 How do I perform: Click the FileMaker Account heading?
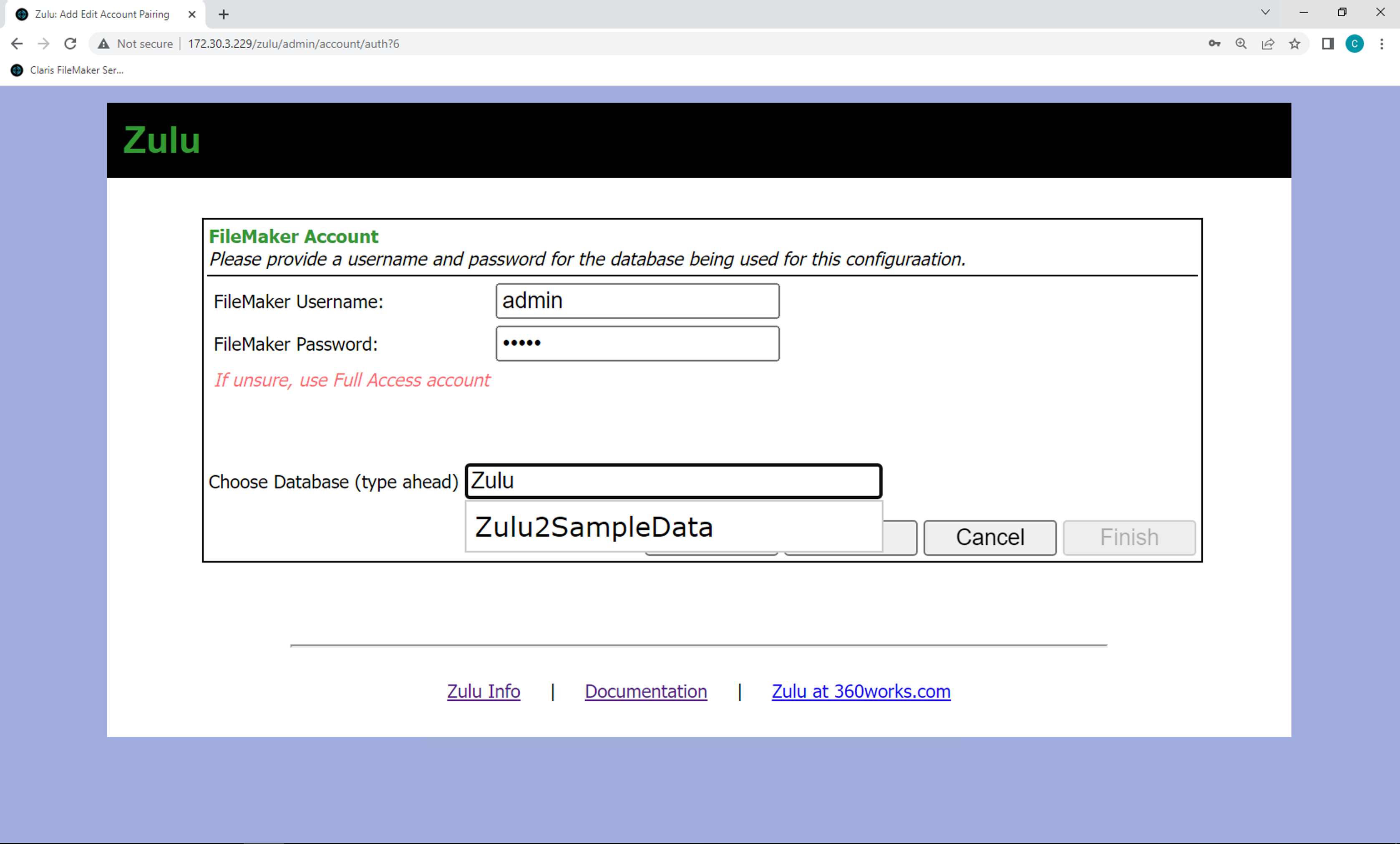coord(293,236)
